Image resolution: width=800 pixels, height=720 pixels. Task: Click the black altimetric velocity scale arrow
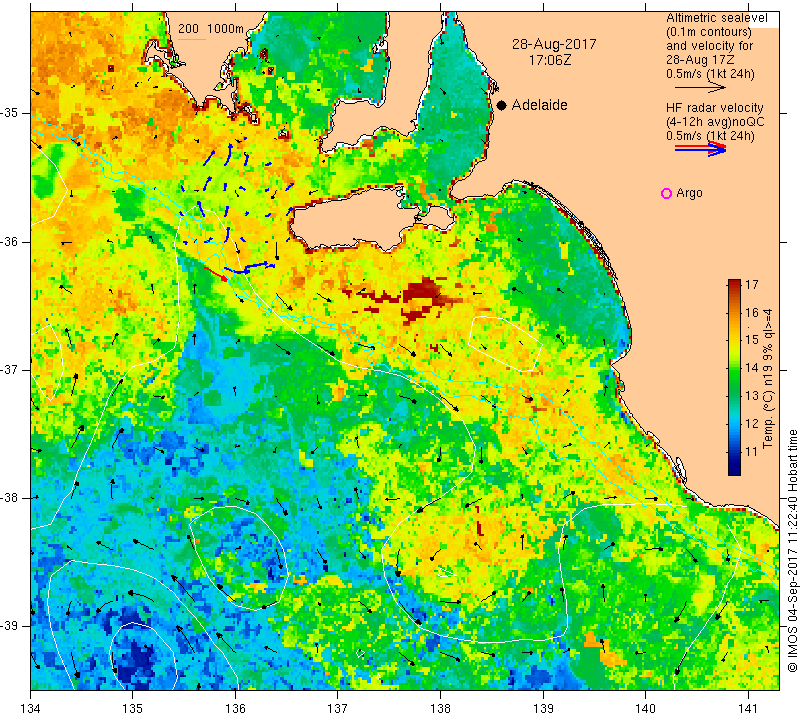click(699, 87)
